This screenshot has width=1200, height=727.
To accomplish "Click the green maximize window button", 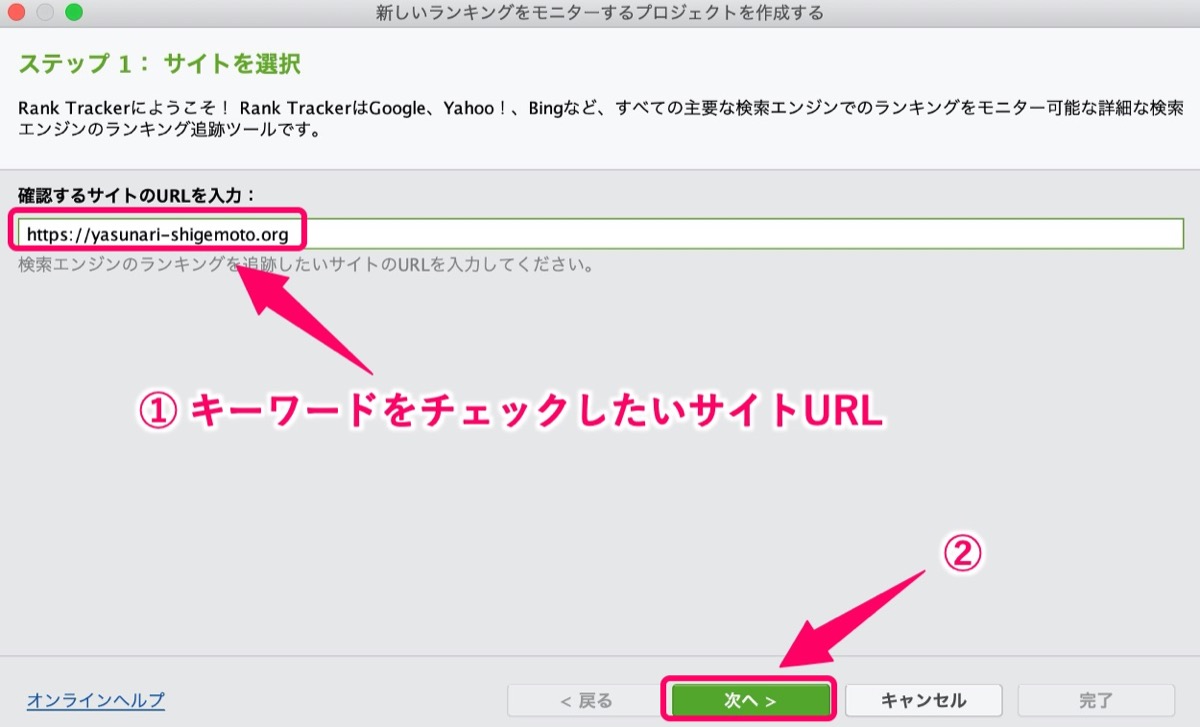I will click(74, 13).
